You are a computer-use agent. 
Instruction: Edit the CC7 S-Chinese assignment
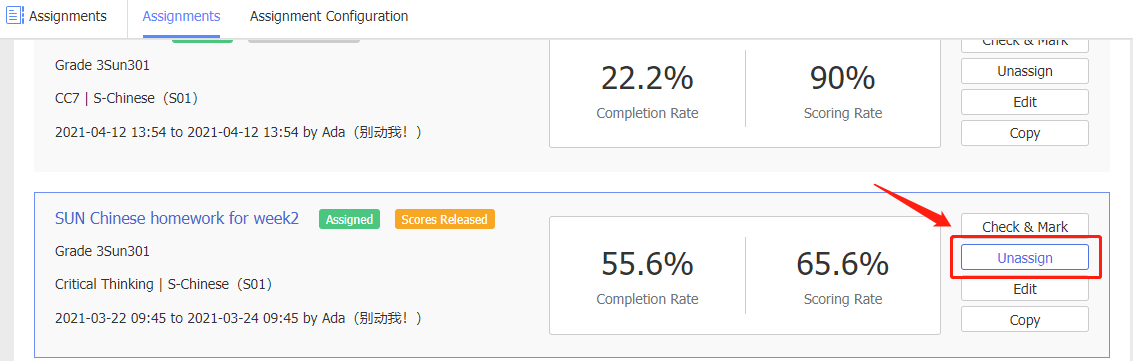[x=1025, y=102]
